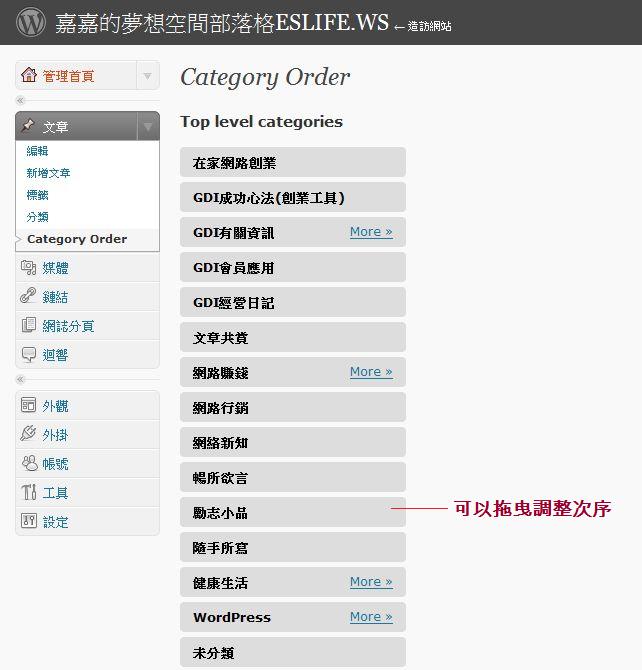Click the settings icon beside 設定
Screen dimensions: 642x670
[x=29, y=521]
